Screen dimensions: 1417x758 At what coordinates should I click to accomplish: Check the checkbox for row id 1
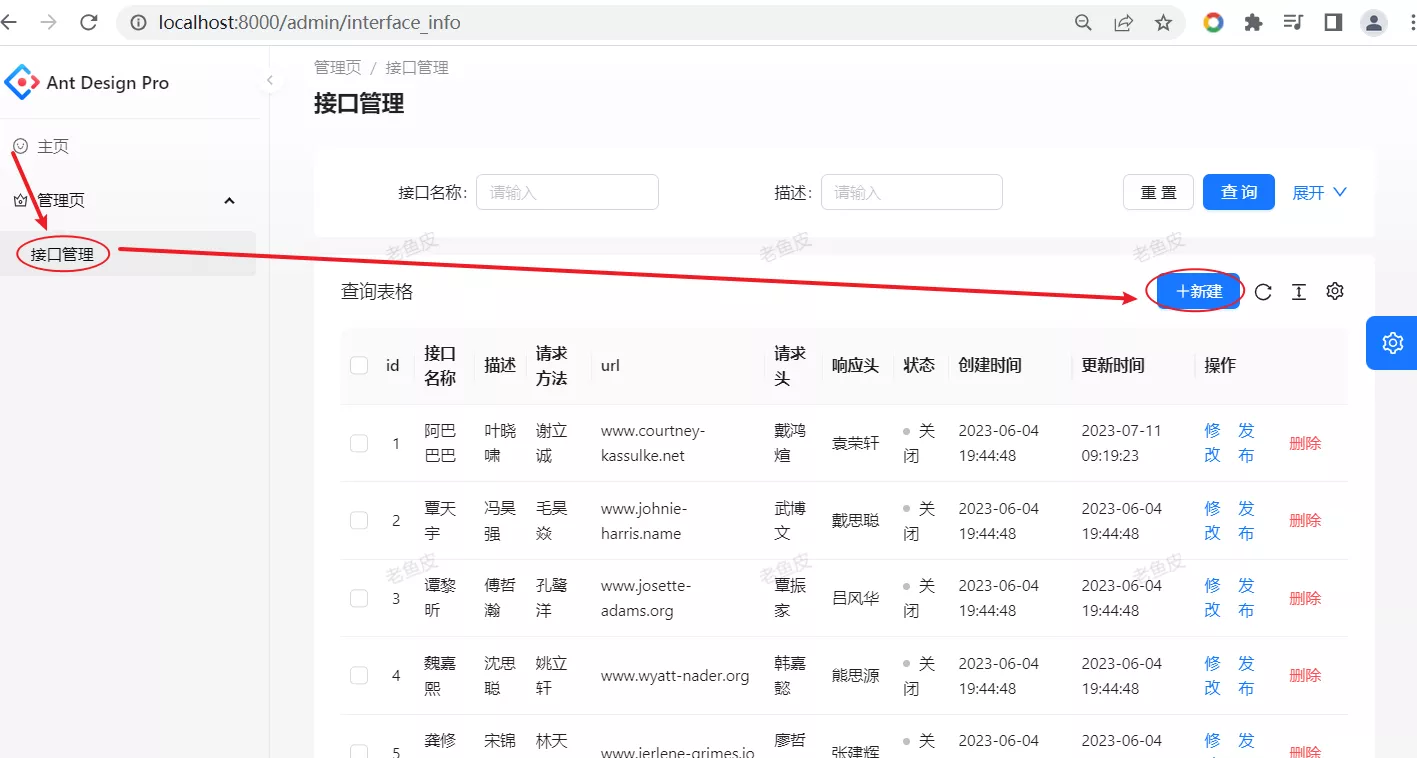[x=359, y=443]
